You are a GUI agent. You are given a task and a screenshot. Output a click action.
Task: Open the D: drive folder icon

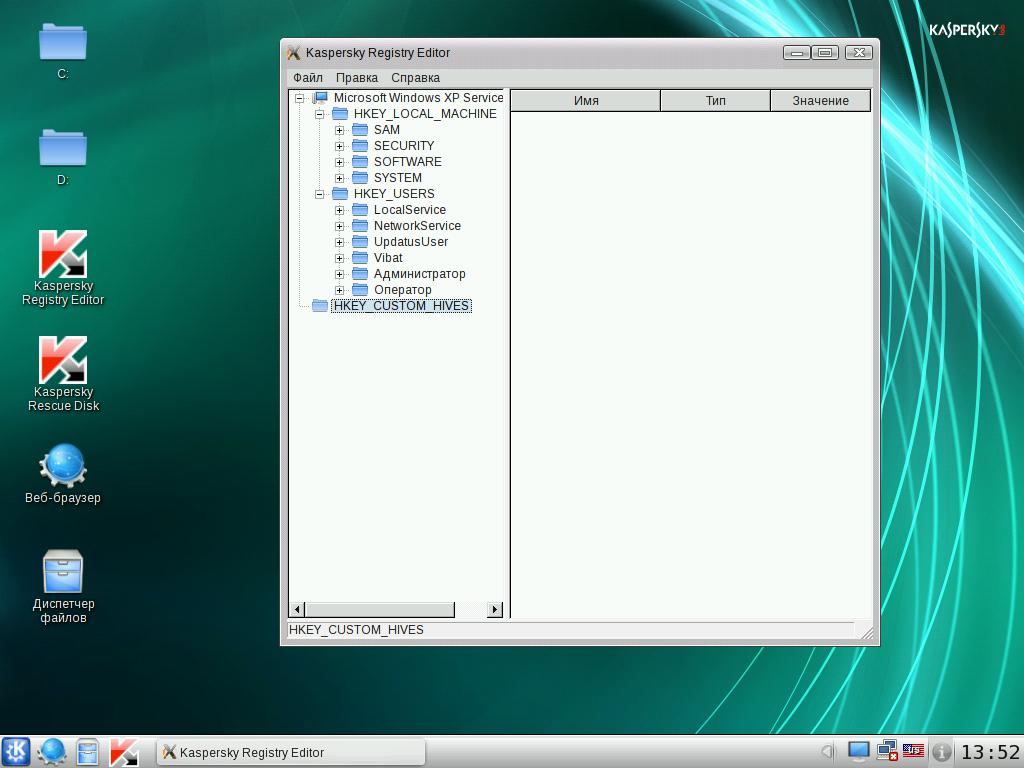[x=63, y=148]
